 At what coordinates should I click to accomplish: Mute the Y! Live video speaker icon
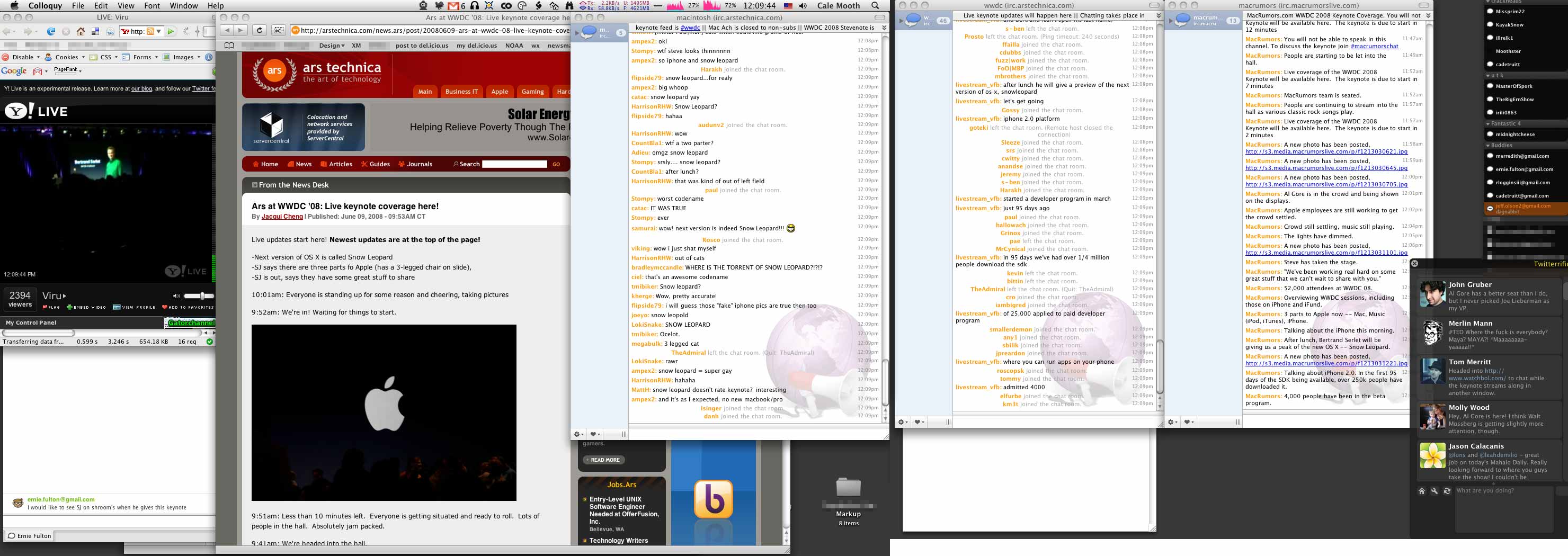[x=176, y=296]
